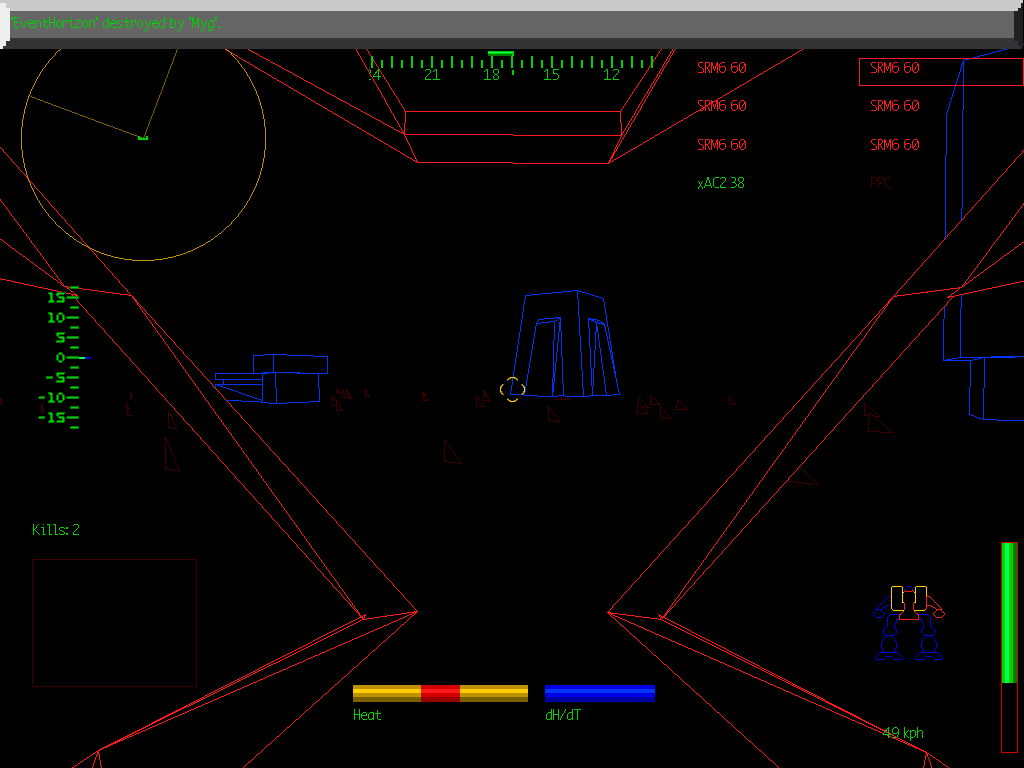Click the empty red target info box

click(x=114, y=622)
